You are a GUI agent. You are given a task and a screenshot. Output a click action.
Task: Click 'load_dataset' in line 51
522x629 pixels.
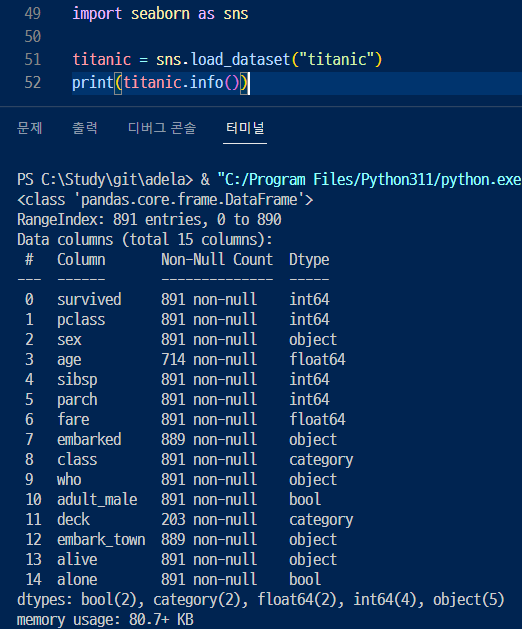240,59
